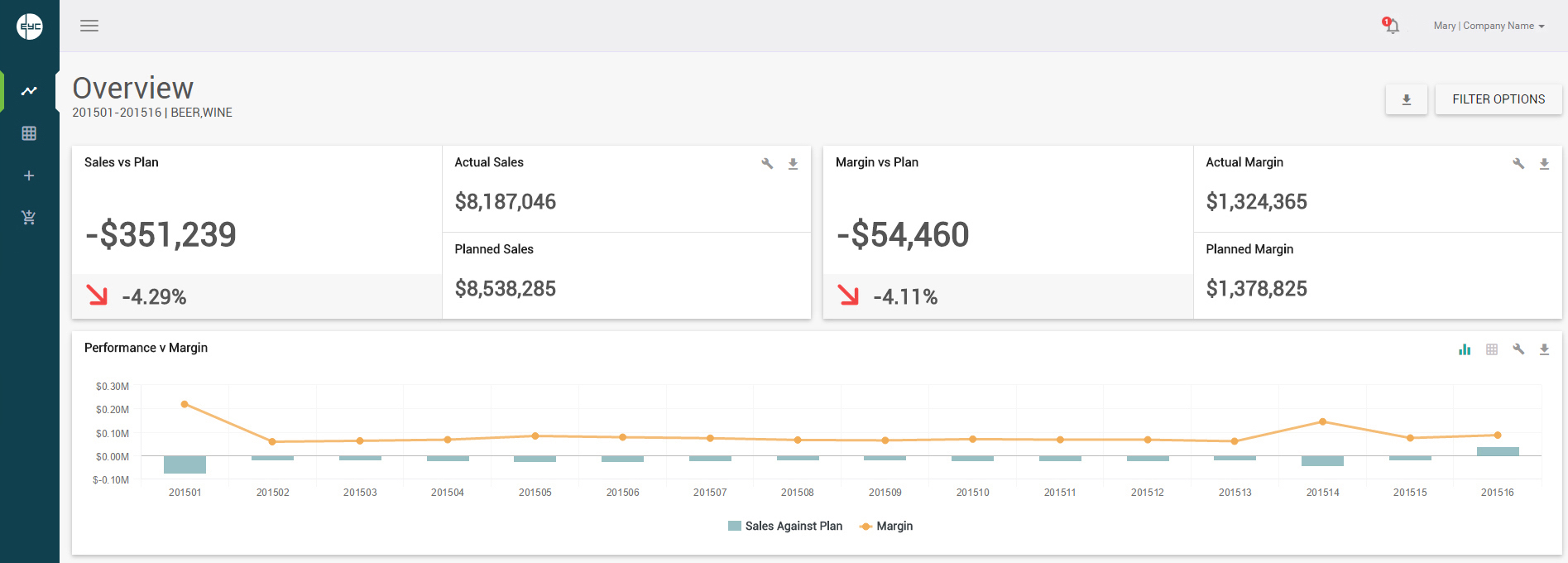Open the grid table sidebar icon
This screenshot has height=563, width=1568.
coord(29,133)
